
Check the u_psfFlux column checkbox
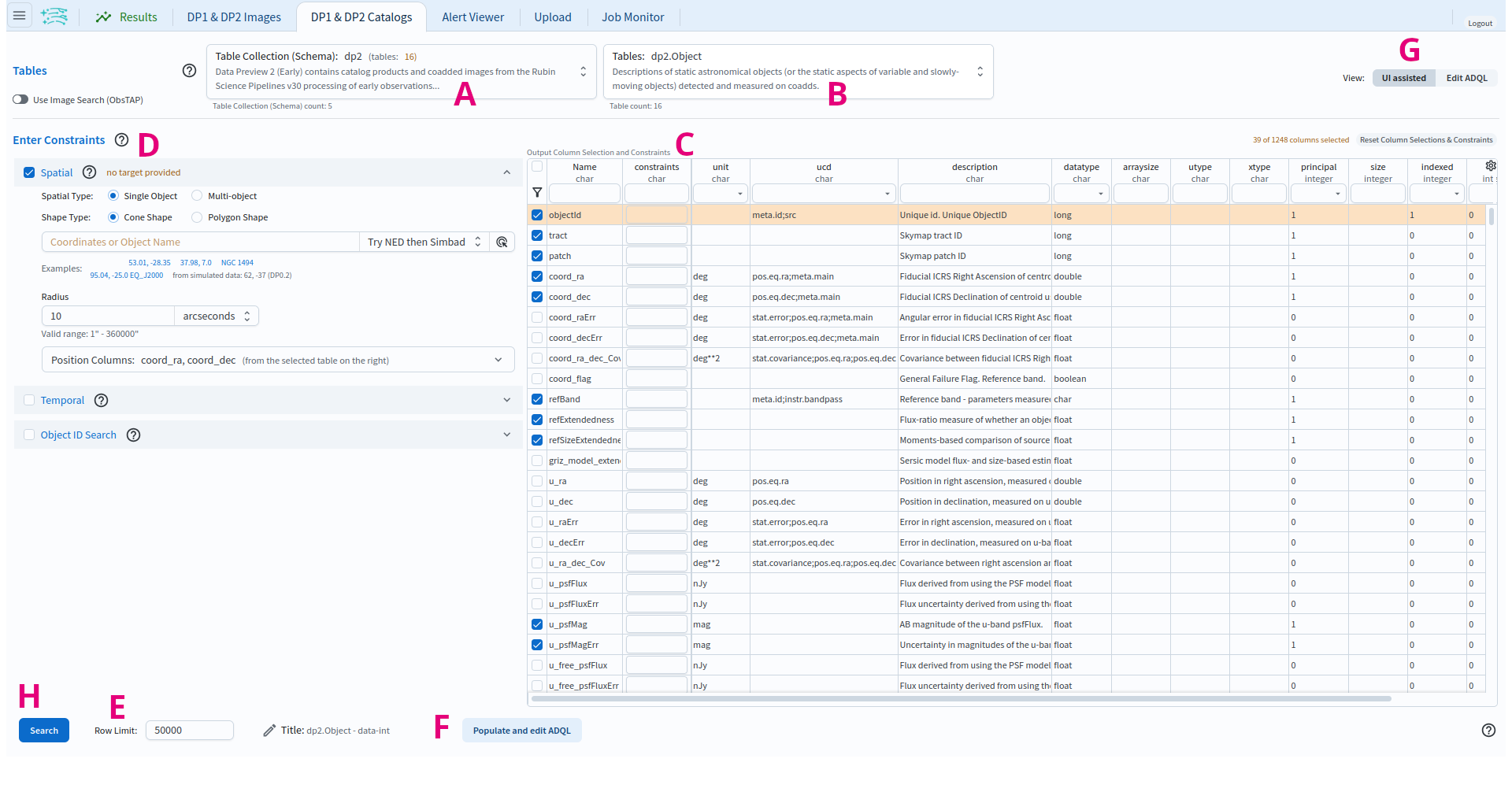tap(537, 583)
